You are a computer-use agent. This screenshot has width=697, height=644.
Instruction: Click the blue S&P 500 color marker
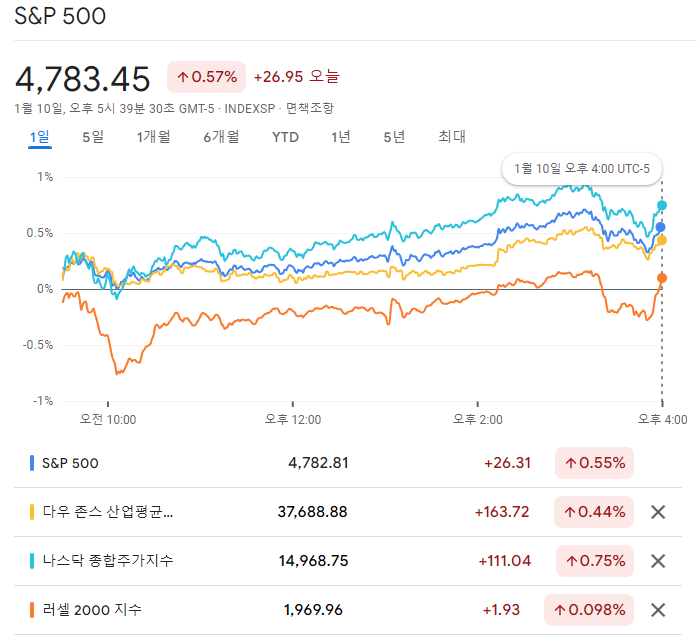[32, 463]
